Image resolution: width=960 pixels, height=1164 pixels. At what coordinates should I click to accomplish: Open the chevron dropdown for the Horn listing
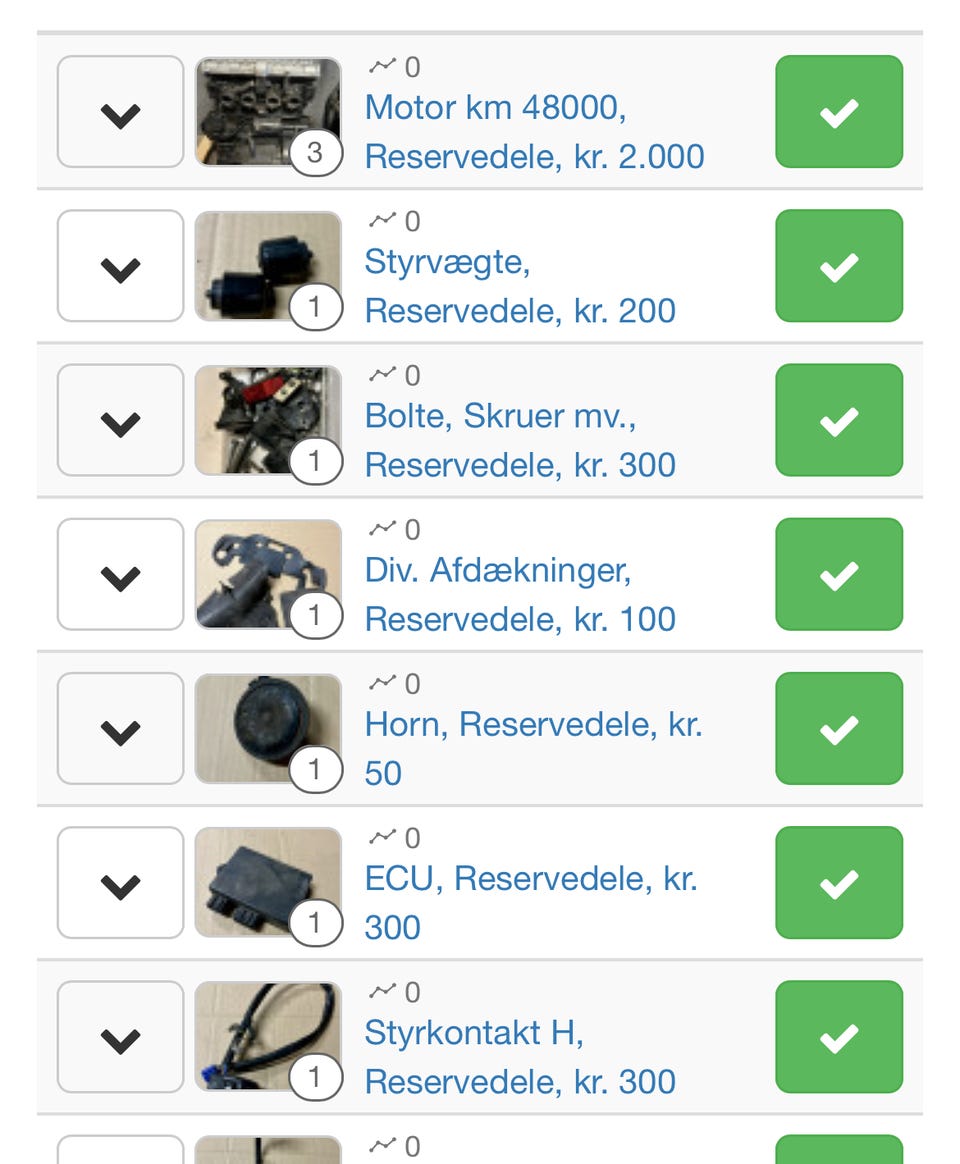(x=121, y=728)
